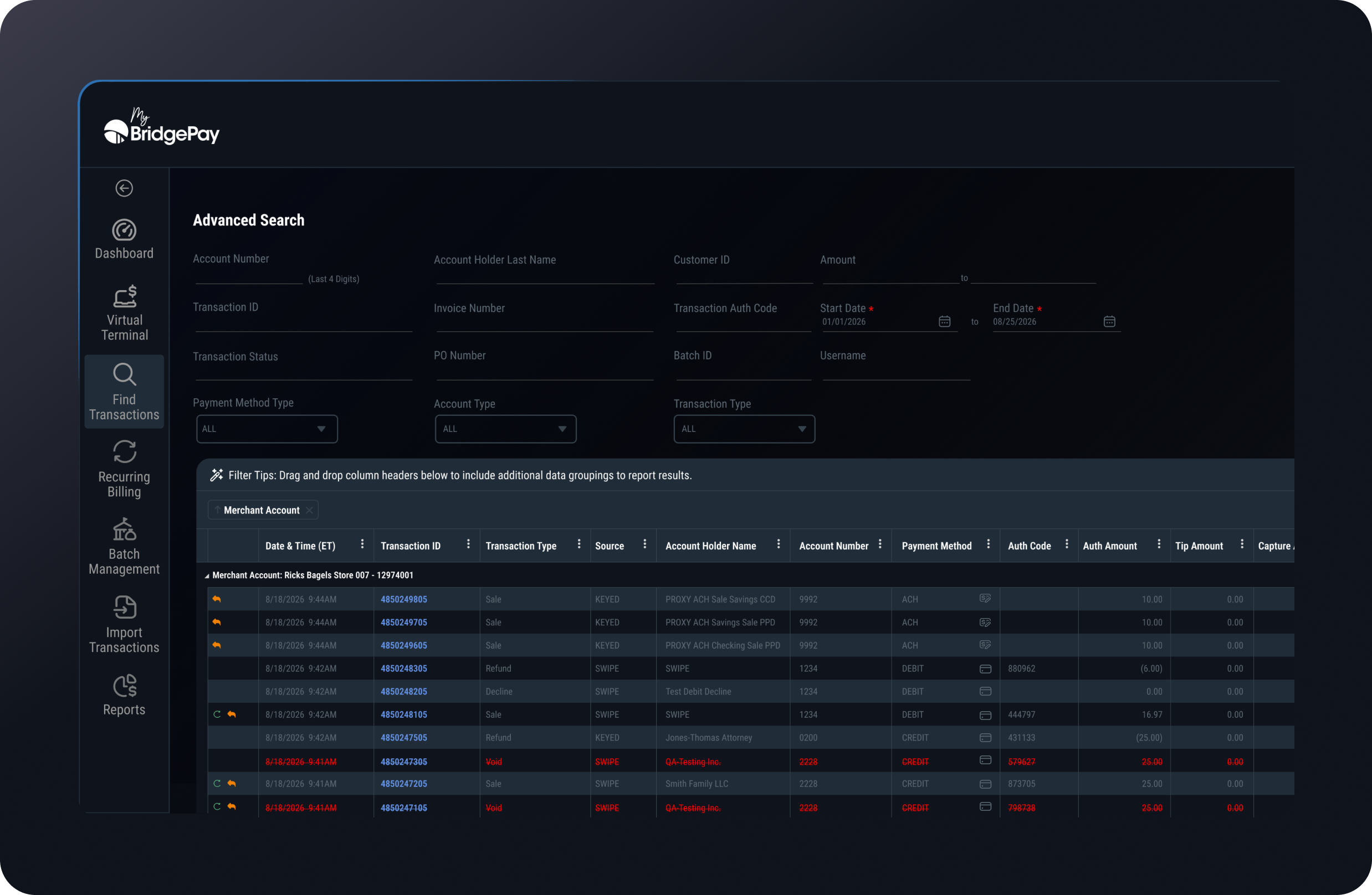This screenshot has height=895, width=1372.
Task: Select Find Transactions in the sidebar
Action: tap(124, 392)
